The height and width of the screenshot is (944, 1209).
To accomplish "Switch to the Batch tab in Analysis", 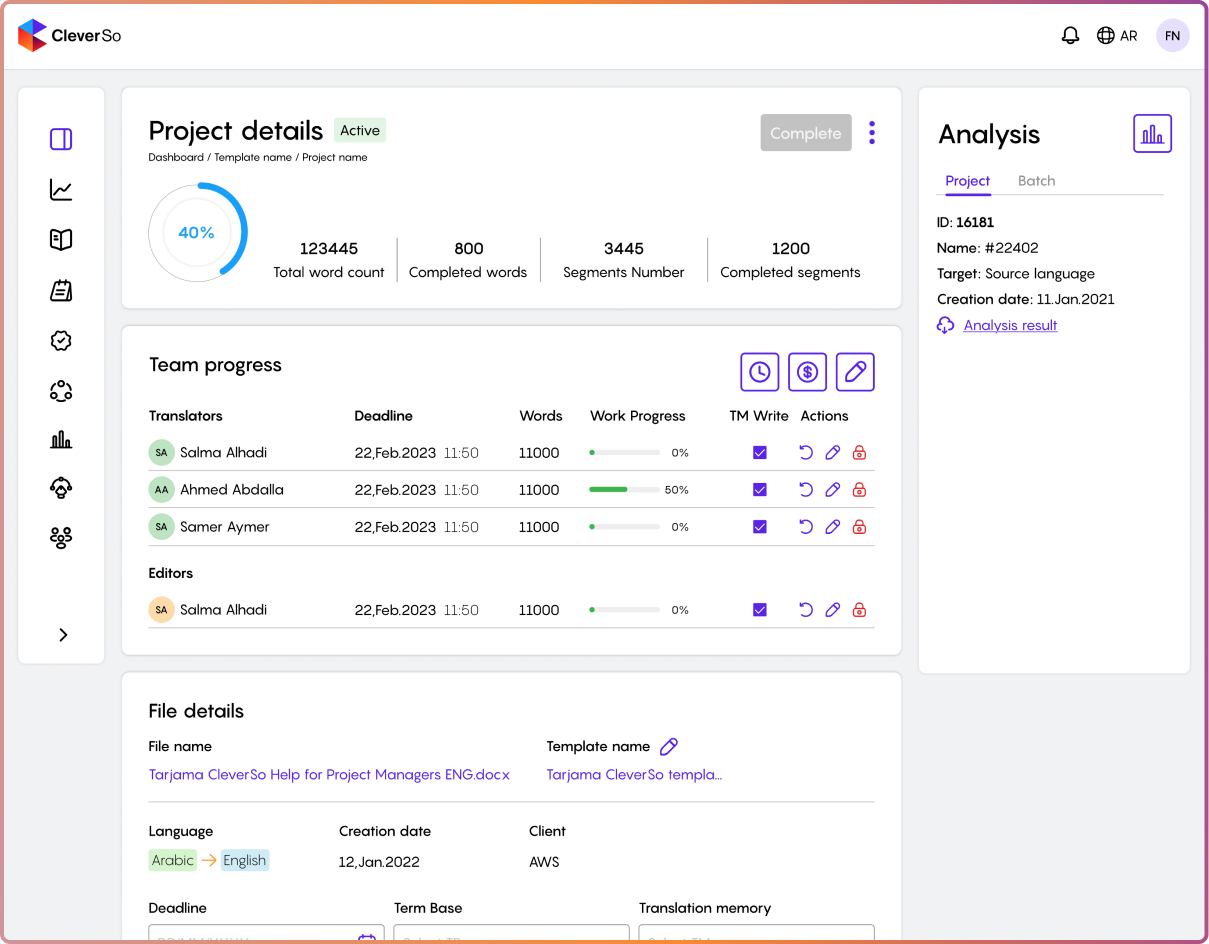I will coord(1036,181).
